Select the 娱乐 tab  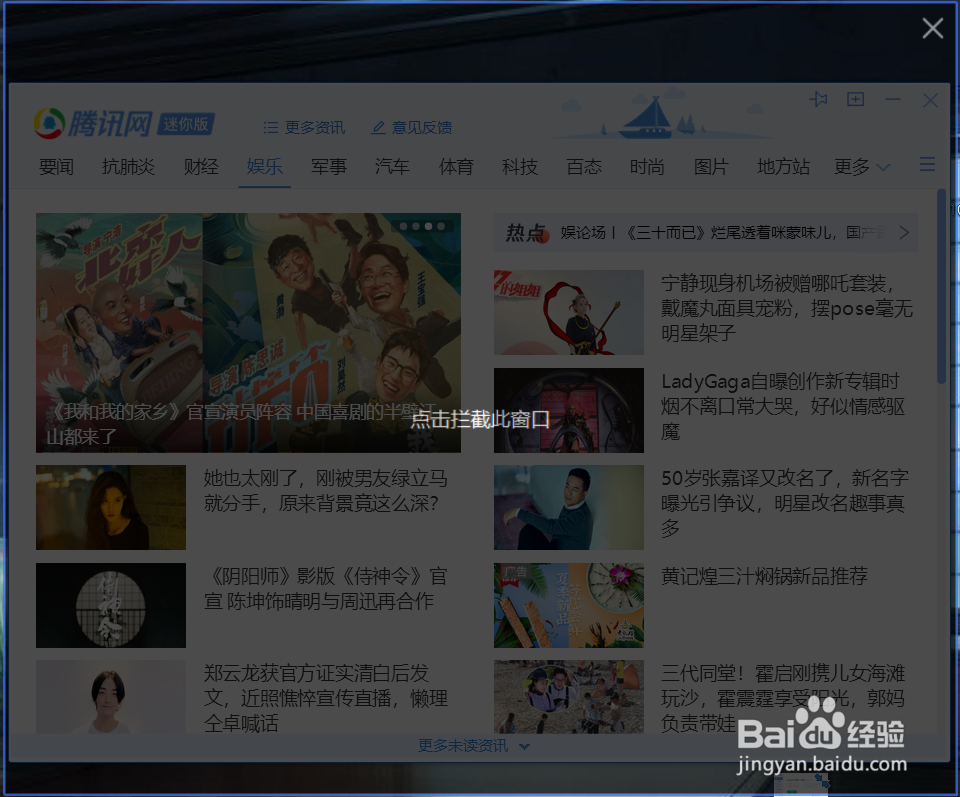[x=264, y=167]
